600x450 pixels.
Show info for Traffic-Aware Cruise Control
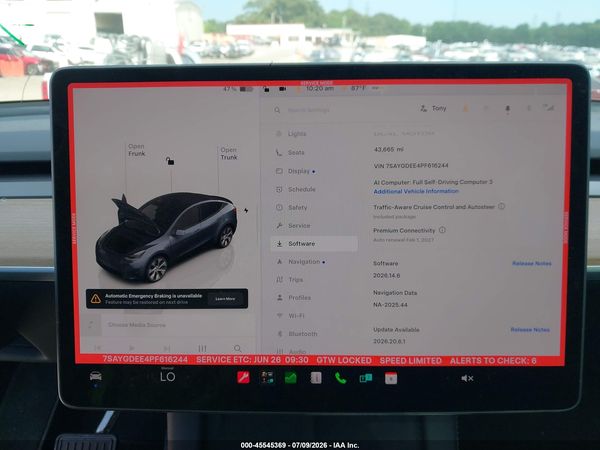[x=501, y=206]
